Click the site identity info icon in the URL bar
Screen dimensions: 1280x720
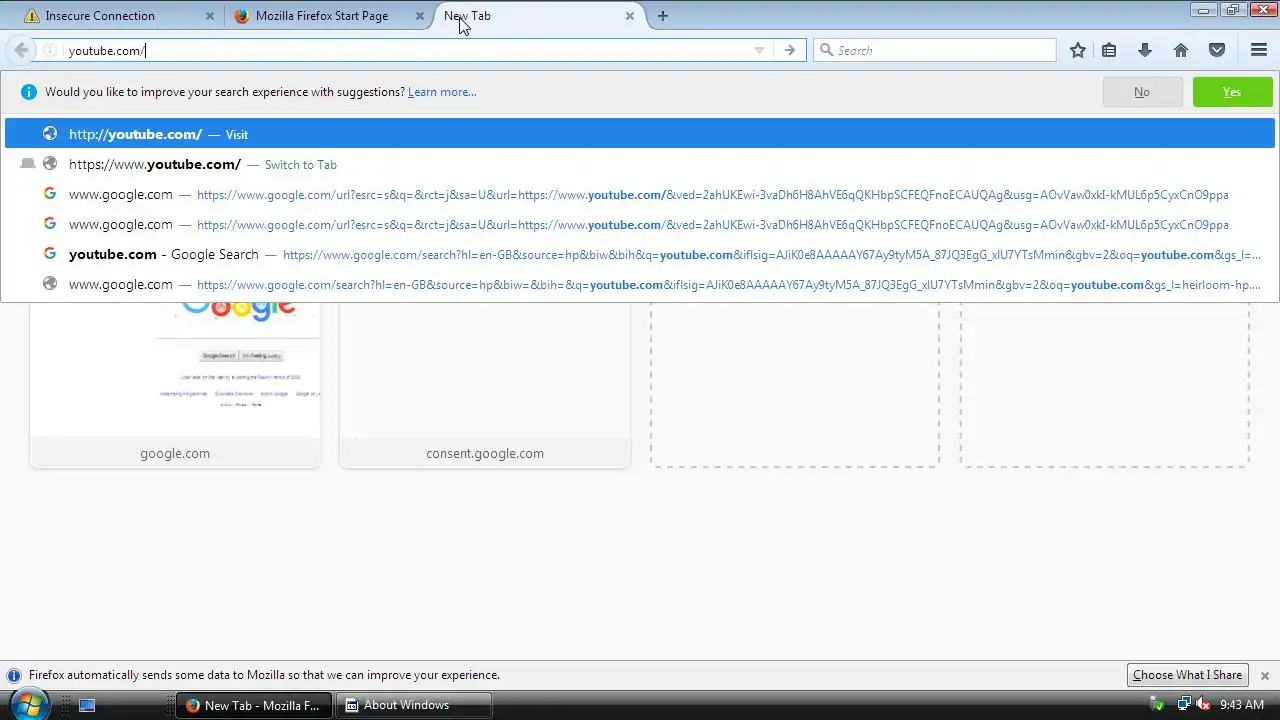pos(50,50)
